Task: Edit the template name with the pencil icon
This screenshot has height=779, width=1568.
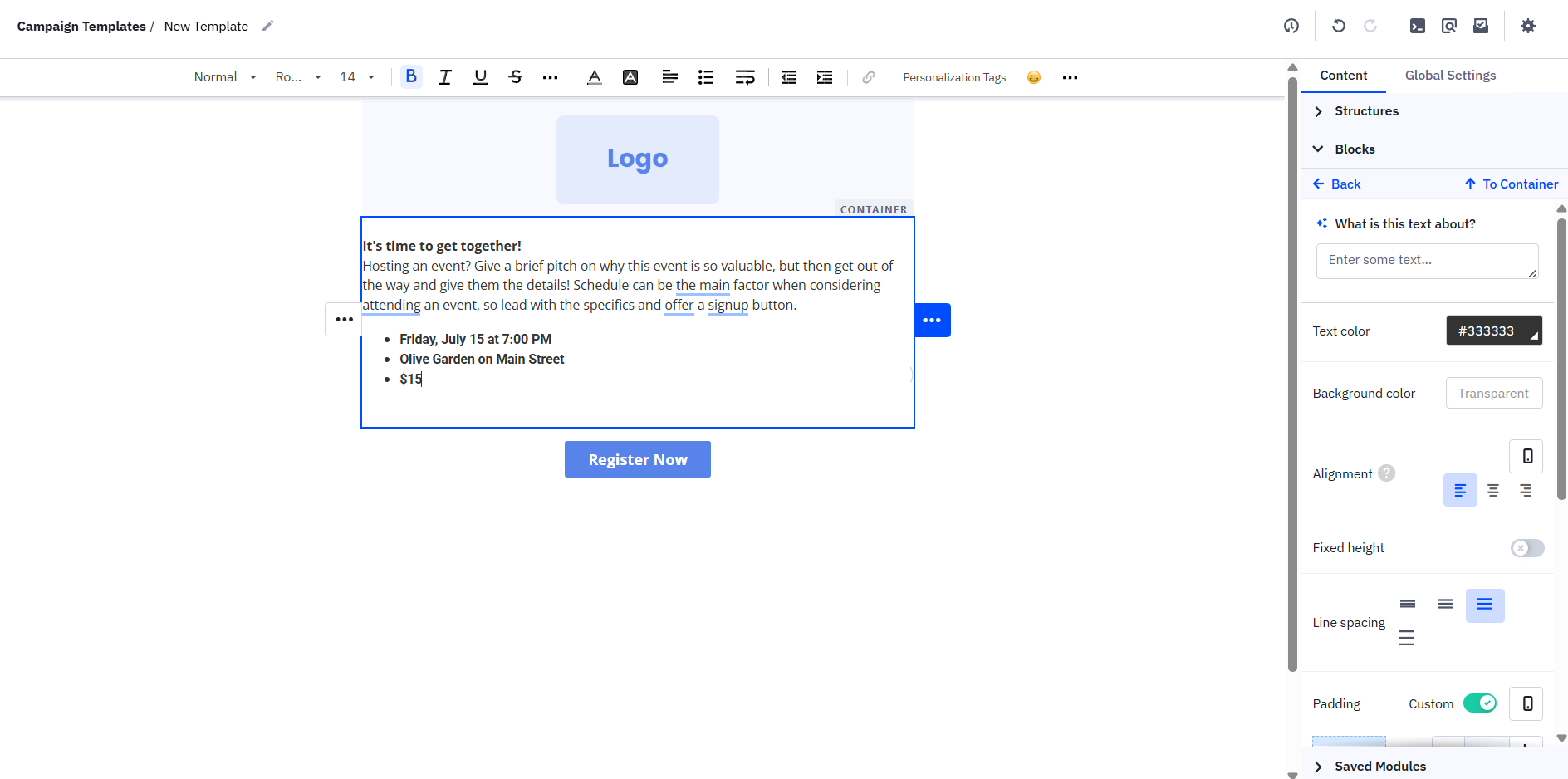Action: click(267, 26)
